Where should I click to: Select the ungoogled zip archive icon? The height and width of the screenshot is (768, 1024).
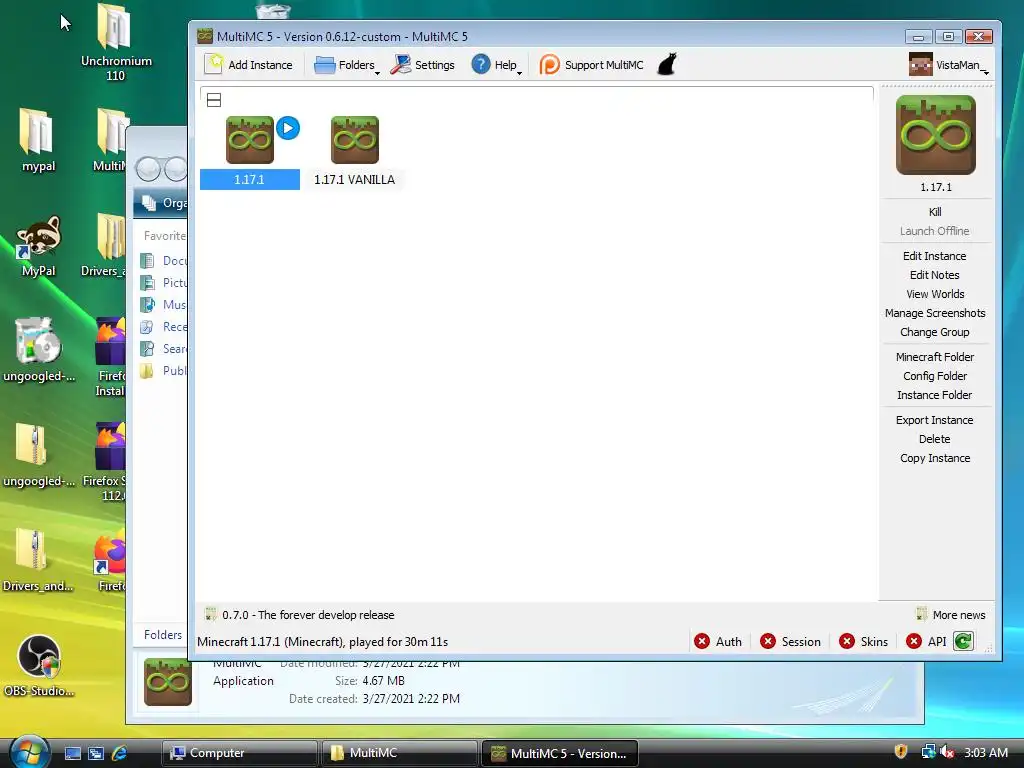point(38,455)
